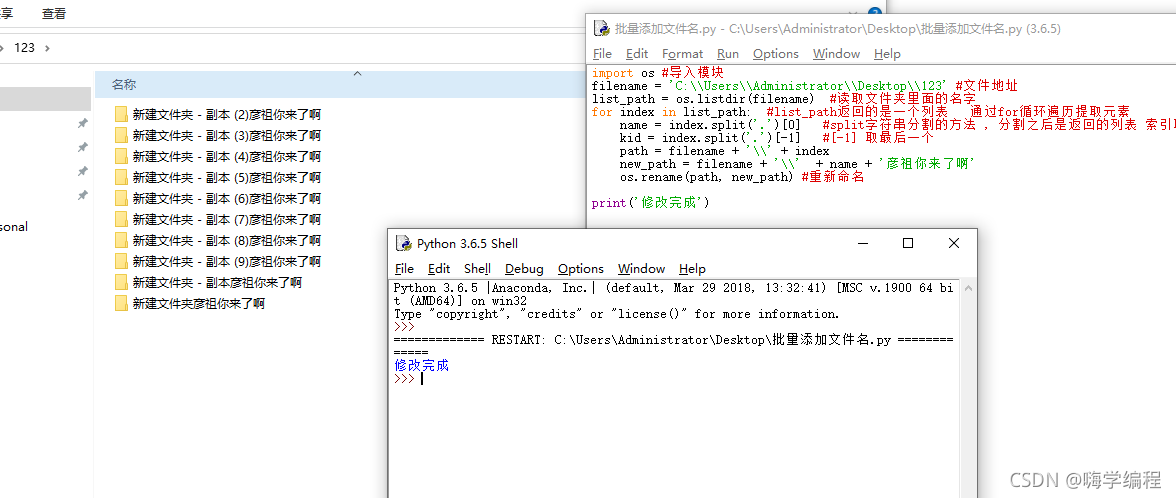The width and height of the screenshot is (1176, 498).
Task: Select folder icon for 新建文件夹 - 副本 (7)彦祖你来了啊
Action: tap(122, 220)
